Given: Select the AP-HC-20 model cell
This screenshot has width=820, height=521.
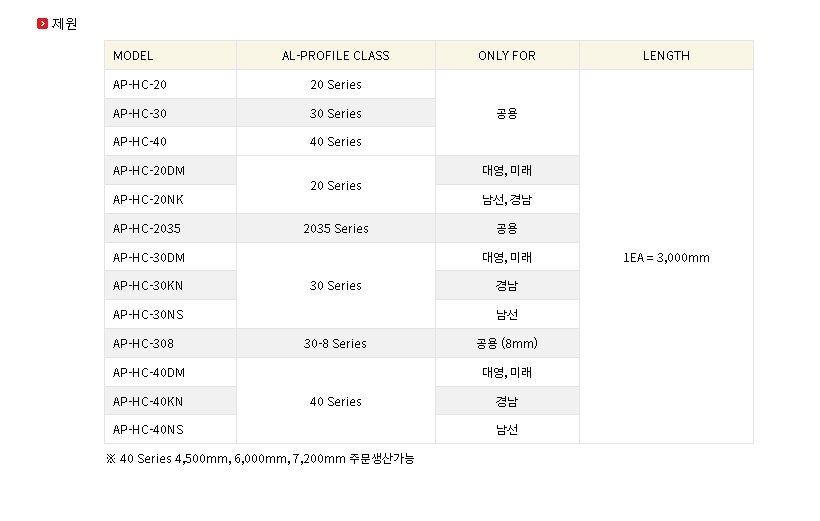Looking at the screenshot, I should pos(170,84).
